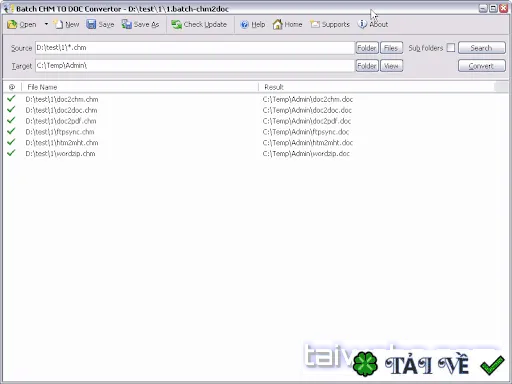The width and height of the screenshot is (512, 384).
Task: Show the About information dialog
Action: (x=373, y=24)
